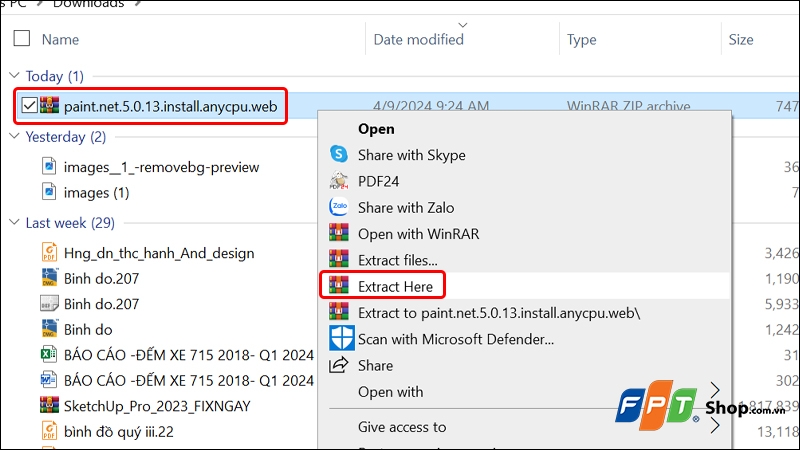
Task: Click the Skype icon in context menu
Action: (x=339, y=154)
